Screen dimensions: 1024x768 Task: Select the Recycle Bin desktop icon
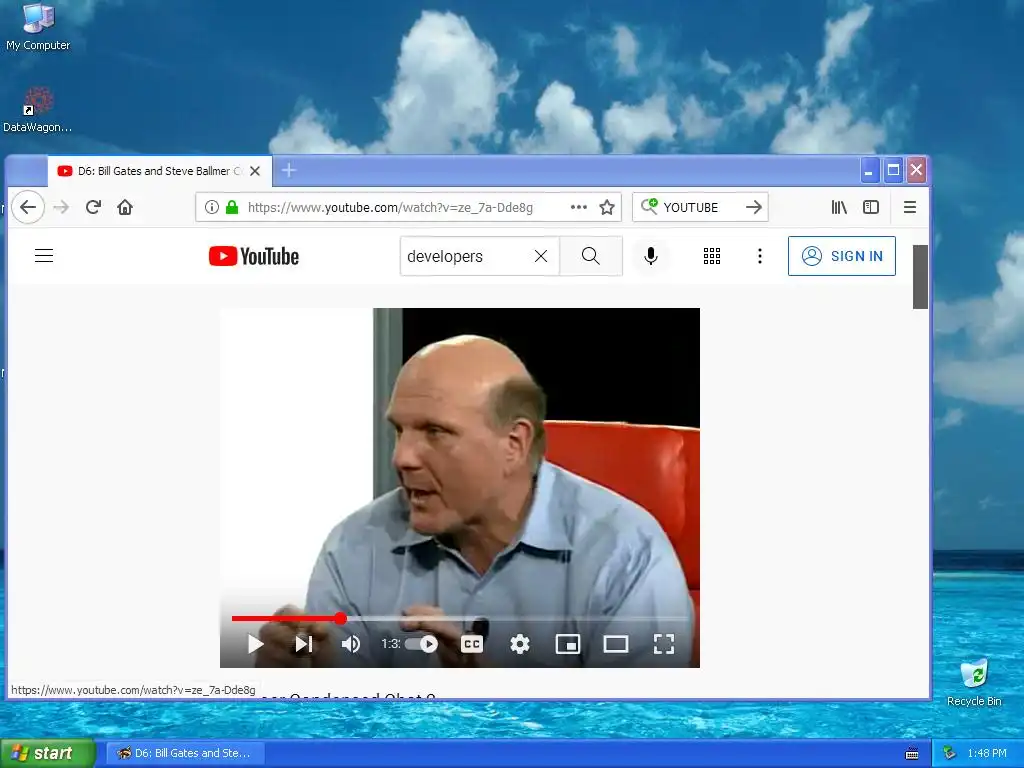pyautogui.click(x=974, y=683)
